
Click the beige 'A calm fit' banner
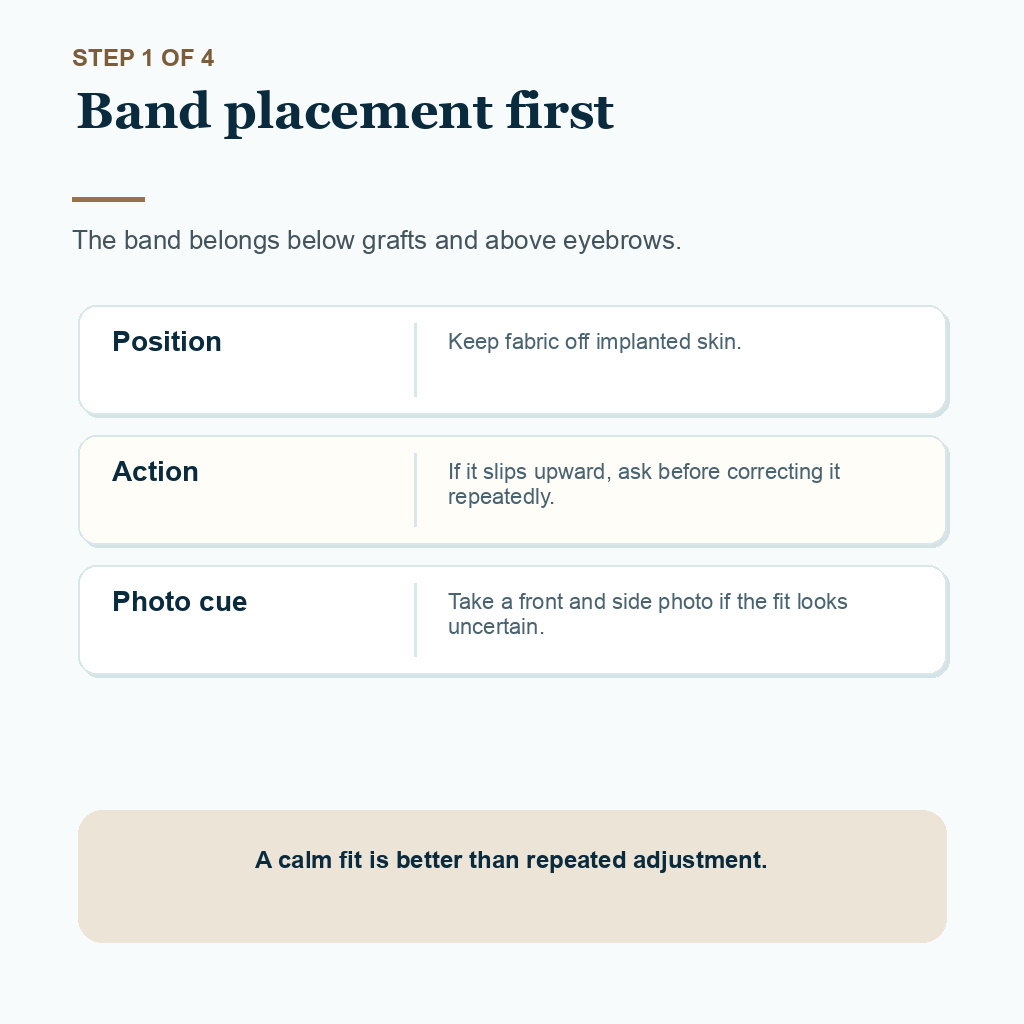[513, 876]
